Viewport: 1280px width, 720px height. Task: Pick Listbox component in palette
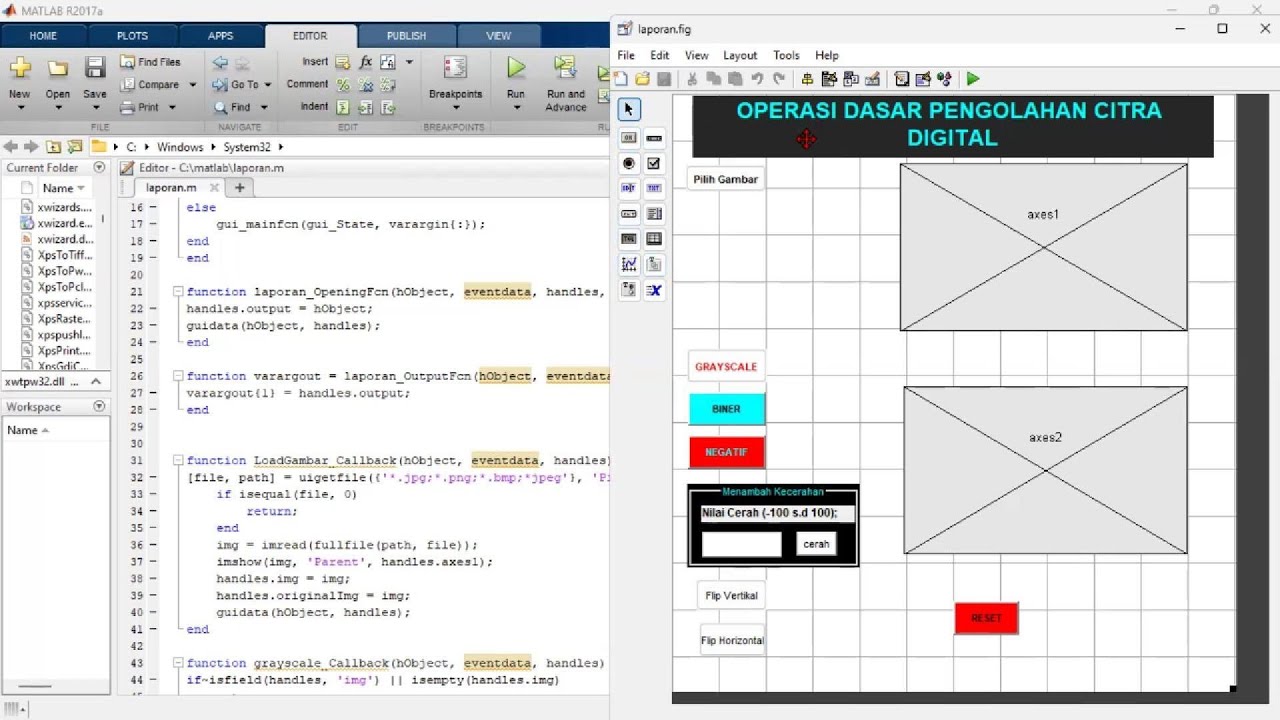654,214
